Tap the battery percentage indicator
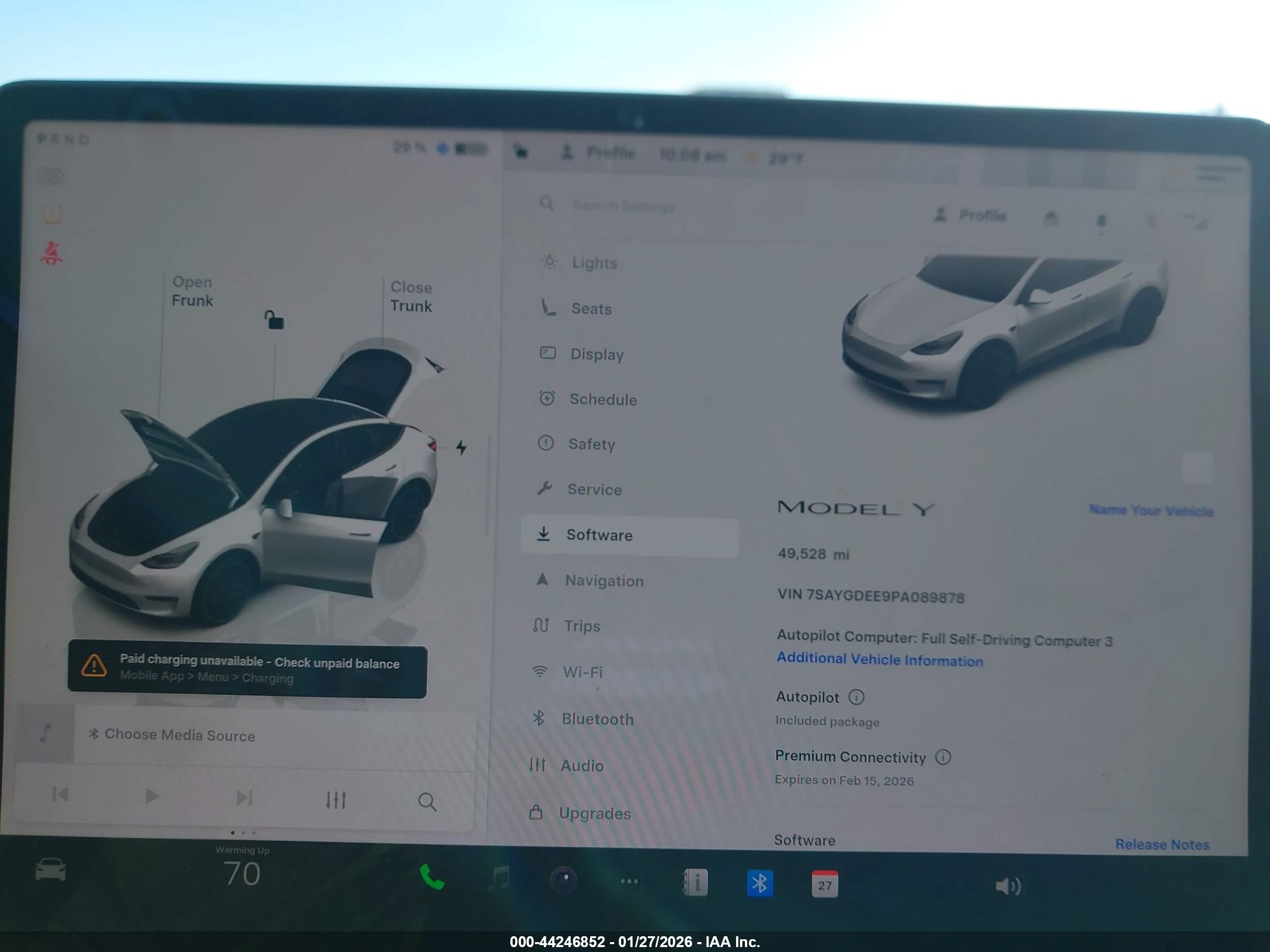Image resolution: width=1270 pixels, height=952 pixels. point(409,148)
